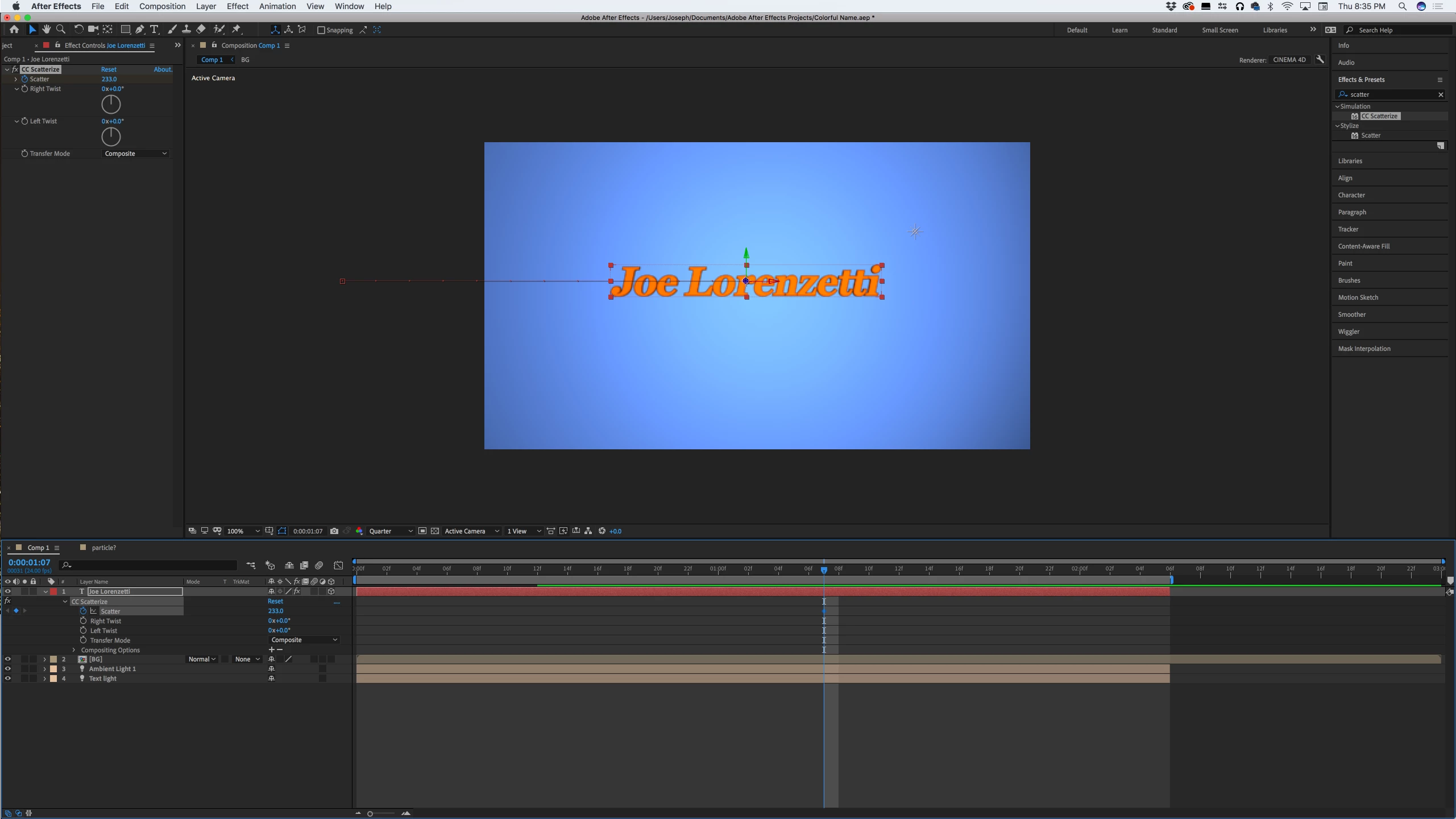
Task: Click the Right Twist angle dial
Action: [111, 104]
